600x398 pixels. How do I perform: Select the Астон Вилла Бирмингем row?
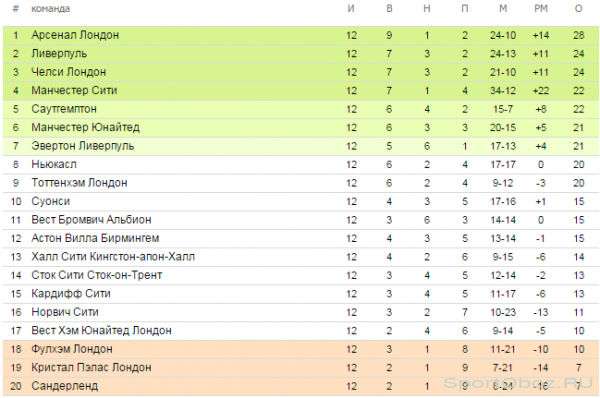point(300,238)
